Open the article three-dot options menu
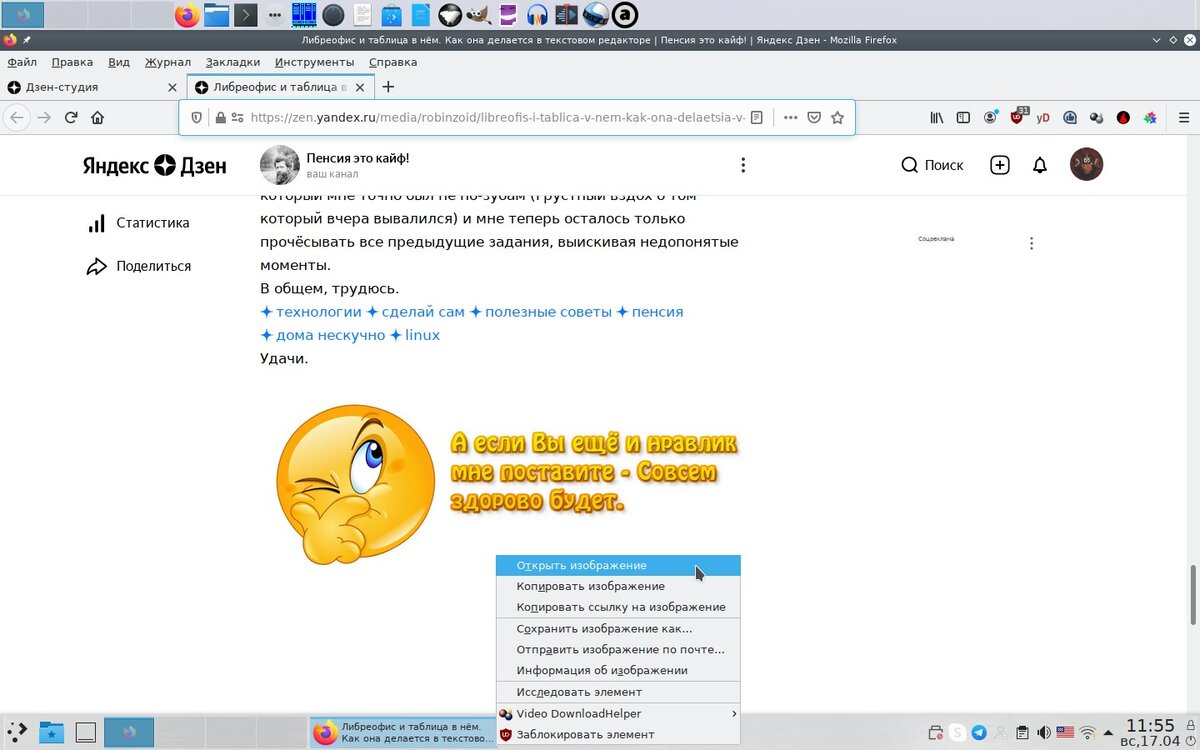Viewport: 1200px width, 750px height. [x=743, y=165]
